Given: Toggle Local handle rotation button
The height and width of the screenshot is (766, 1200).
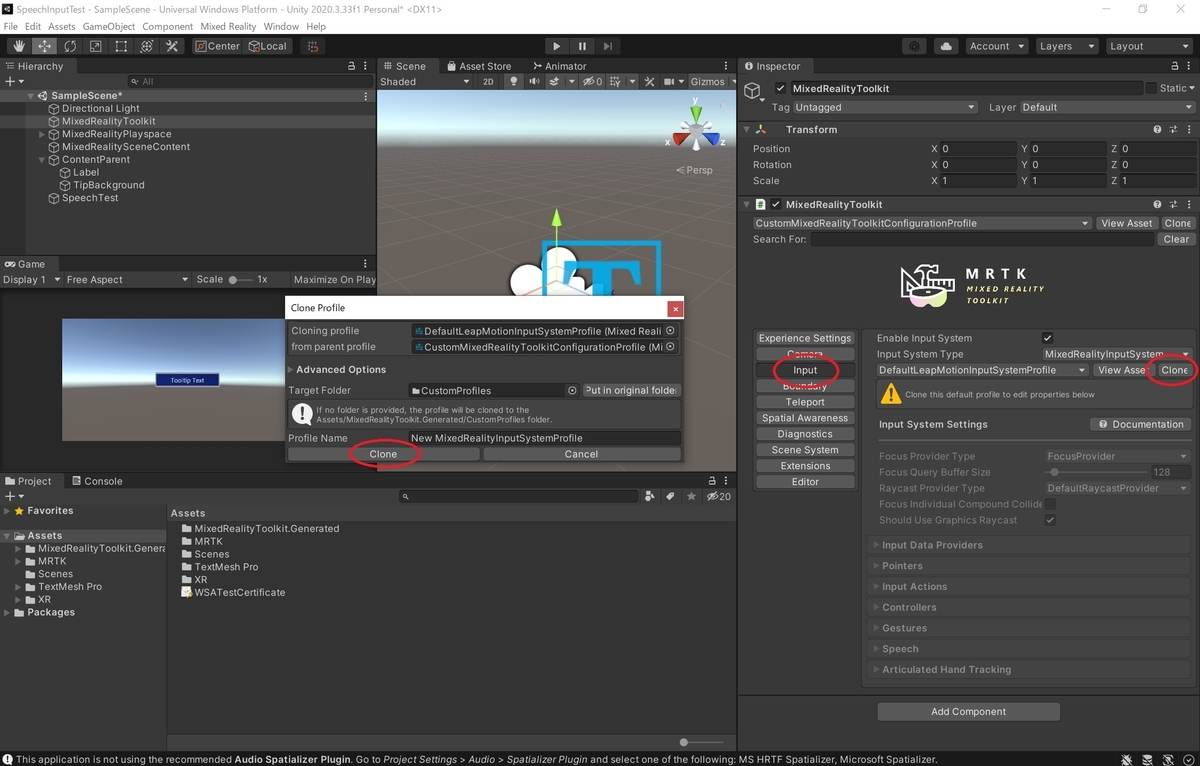Looking at the screenshot, I should coord(269,46).
